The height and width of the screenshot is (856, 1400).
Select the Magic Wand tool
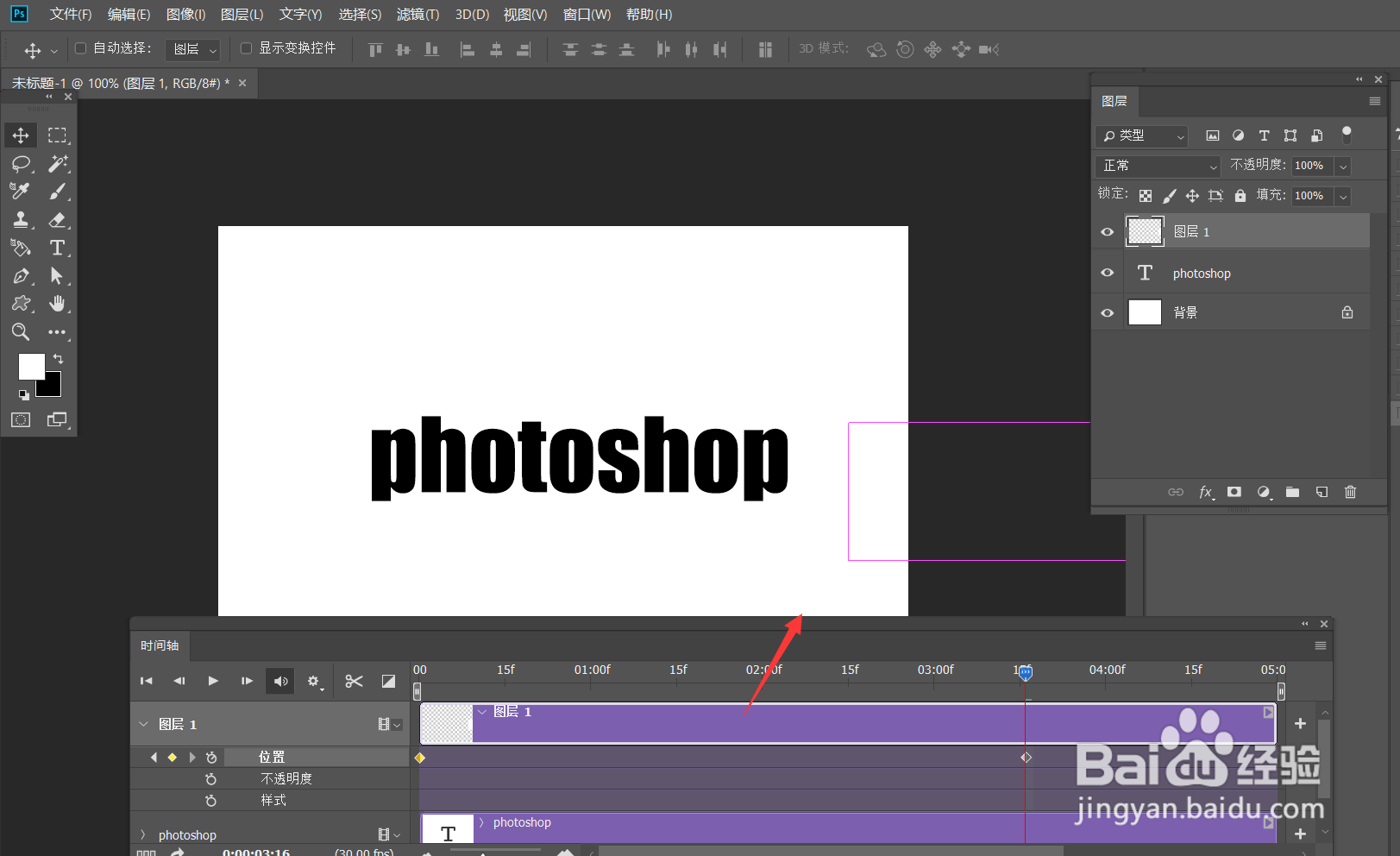[57, 163]
